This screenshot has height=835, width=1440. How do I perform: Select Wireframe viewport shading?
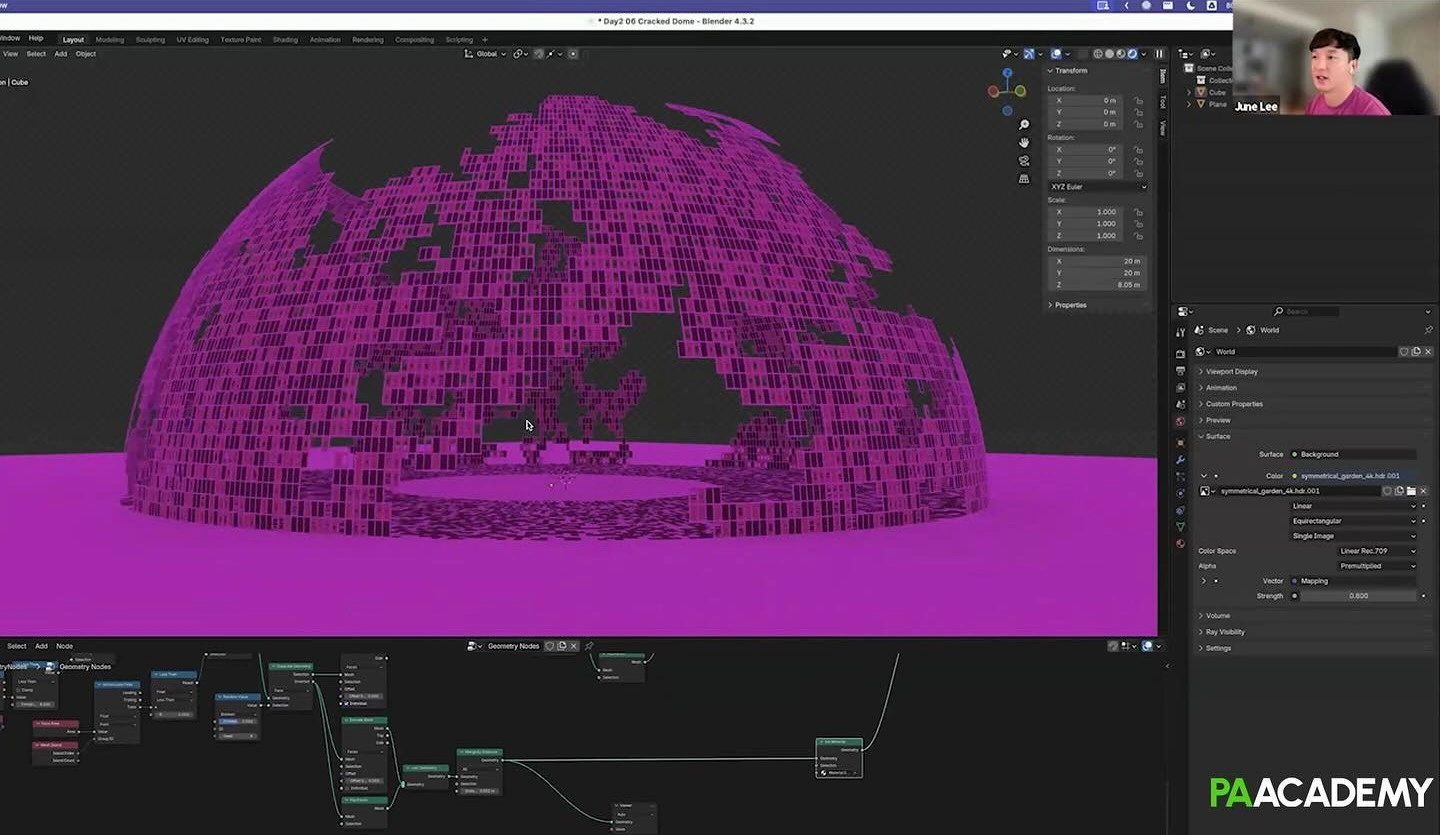click(1096, 54)
